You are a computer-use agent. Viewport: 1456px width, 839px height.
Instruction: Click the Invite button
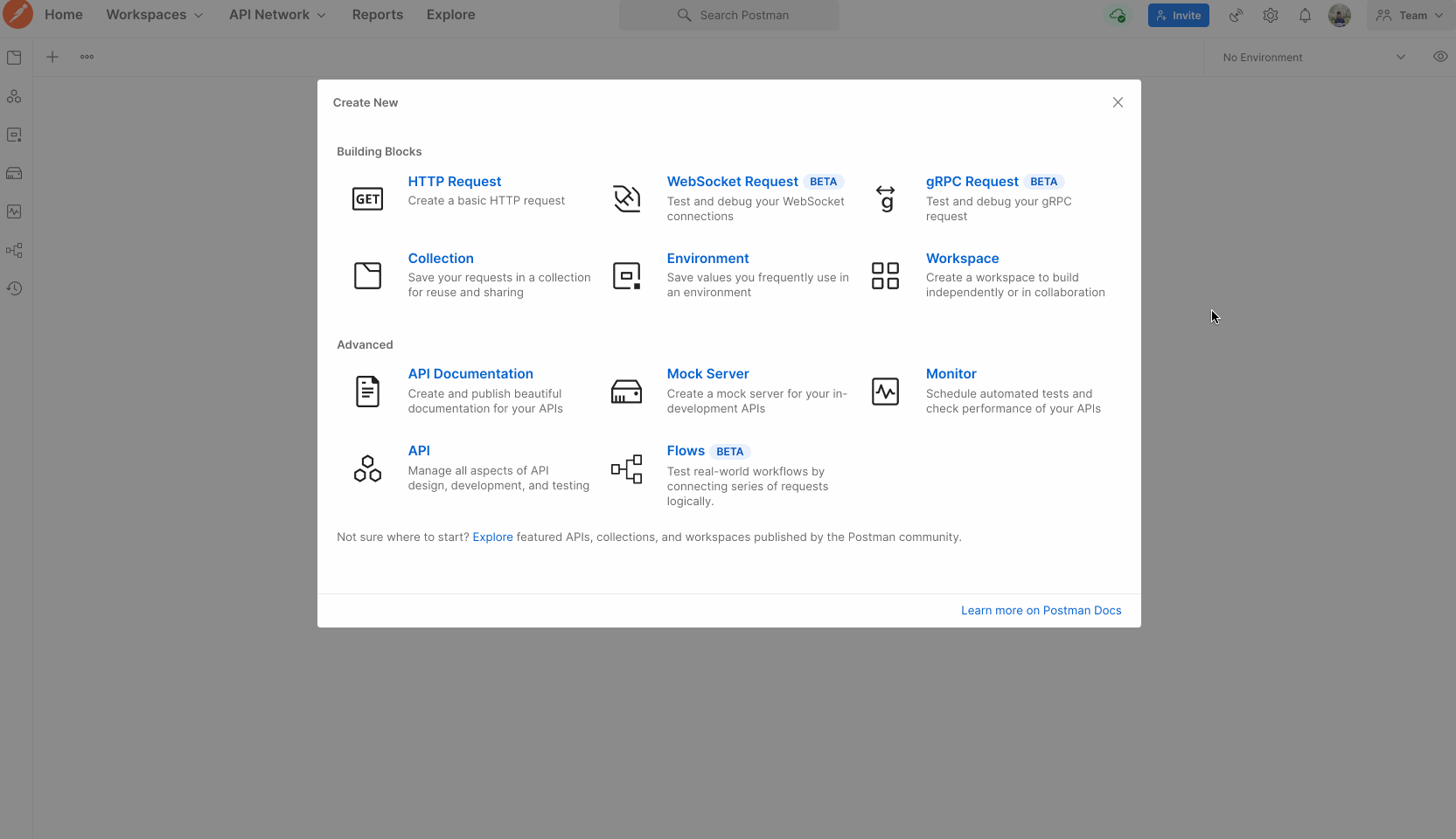click(x=1178, y=15)
